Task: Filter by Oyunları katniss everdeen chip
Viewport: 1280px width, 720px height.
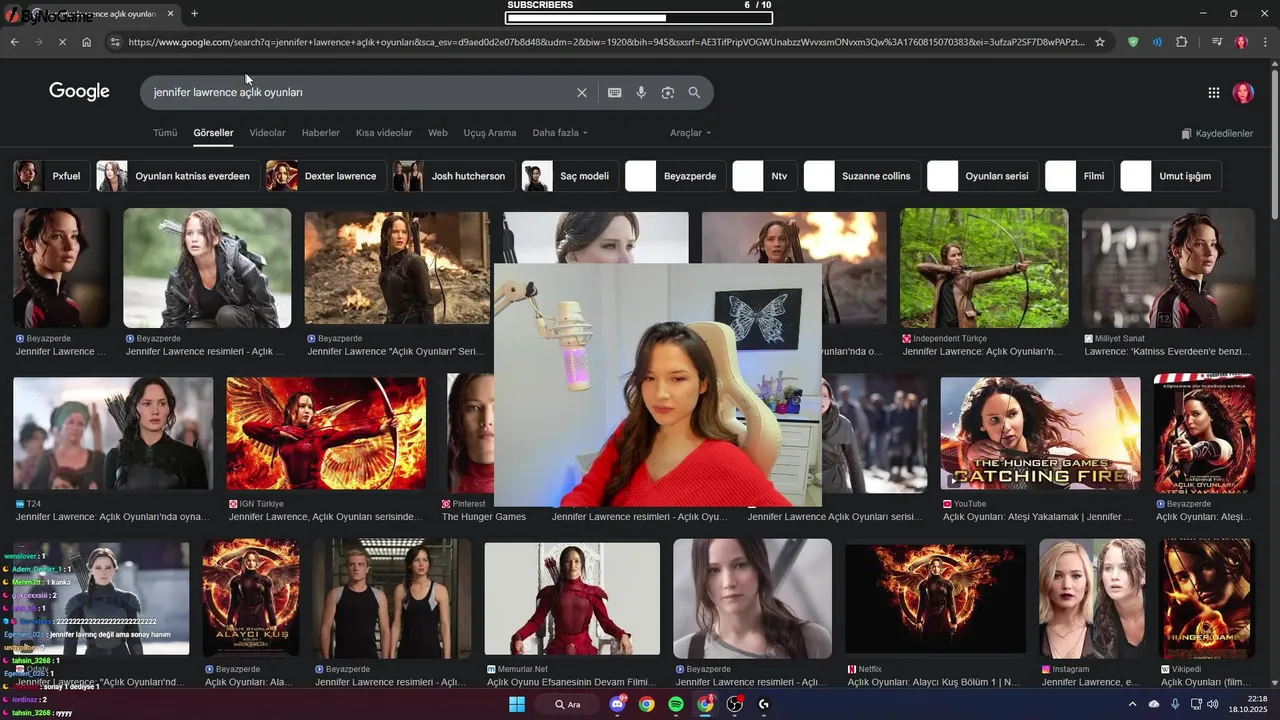Action: point(178,176)
